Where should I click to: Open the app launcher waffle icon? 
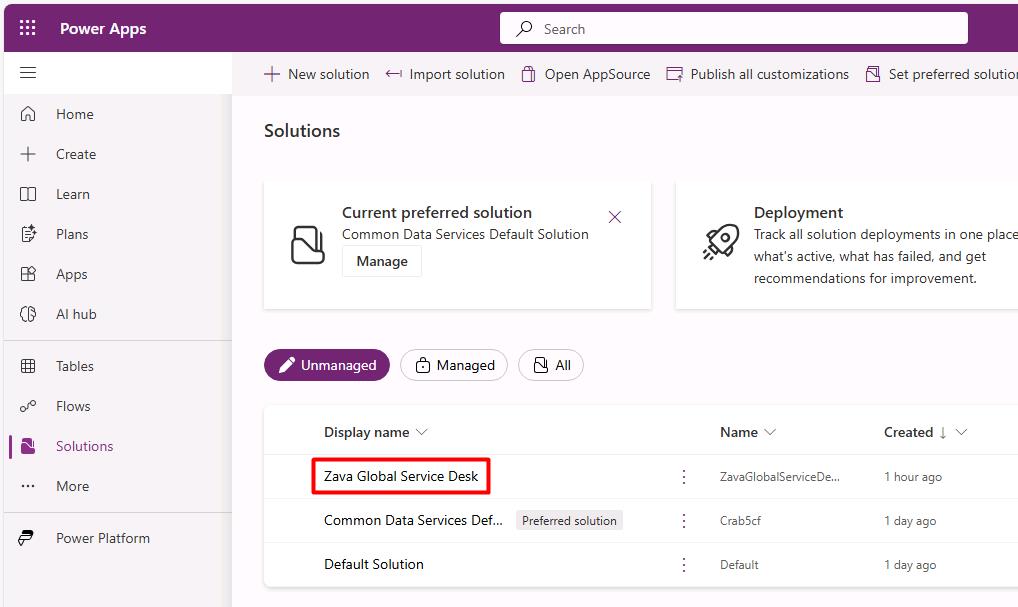point(27,28)
